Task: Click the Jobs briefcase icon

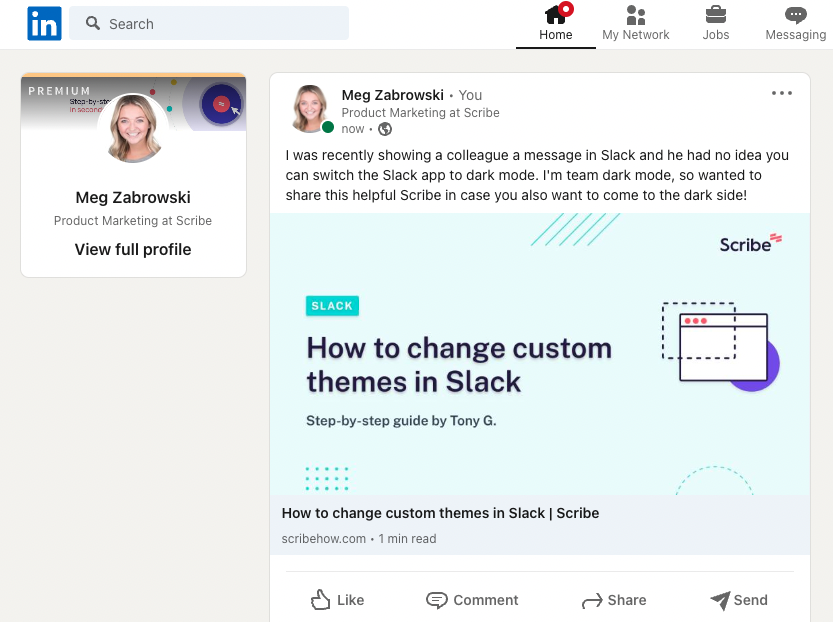Action: click(716, 14)
